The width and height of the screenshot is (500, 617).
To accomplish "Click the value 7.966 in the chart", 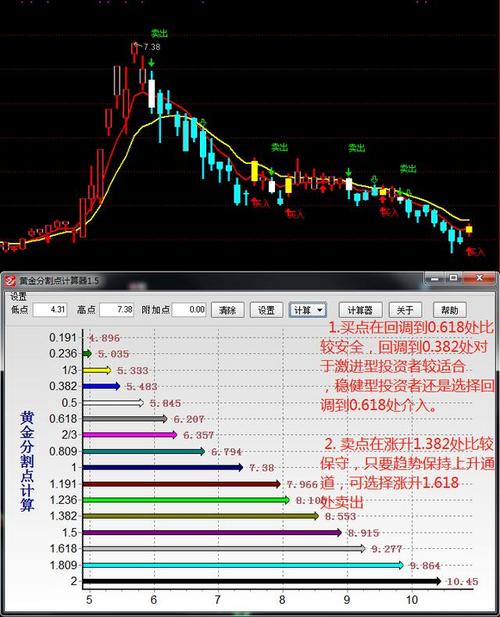I will coord(302,484).
